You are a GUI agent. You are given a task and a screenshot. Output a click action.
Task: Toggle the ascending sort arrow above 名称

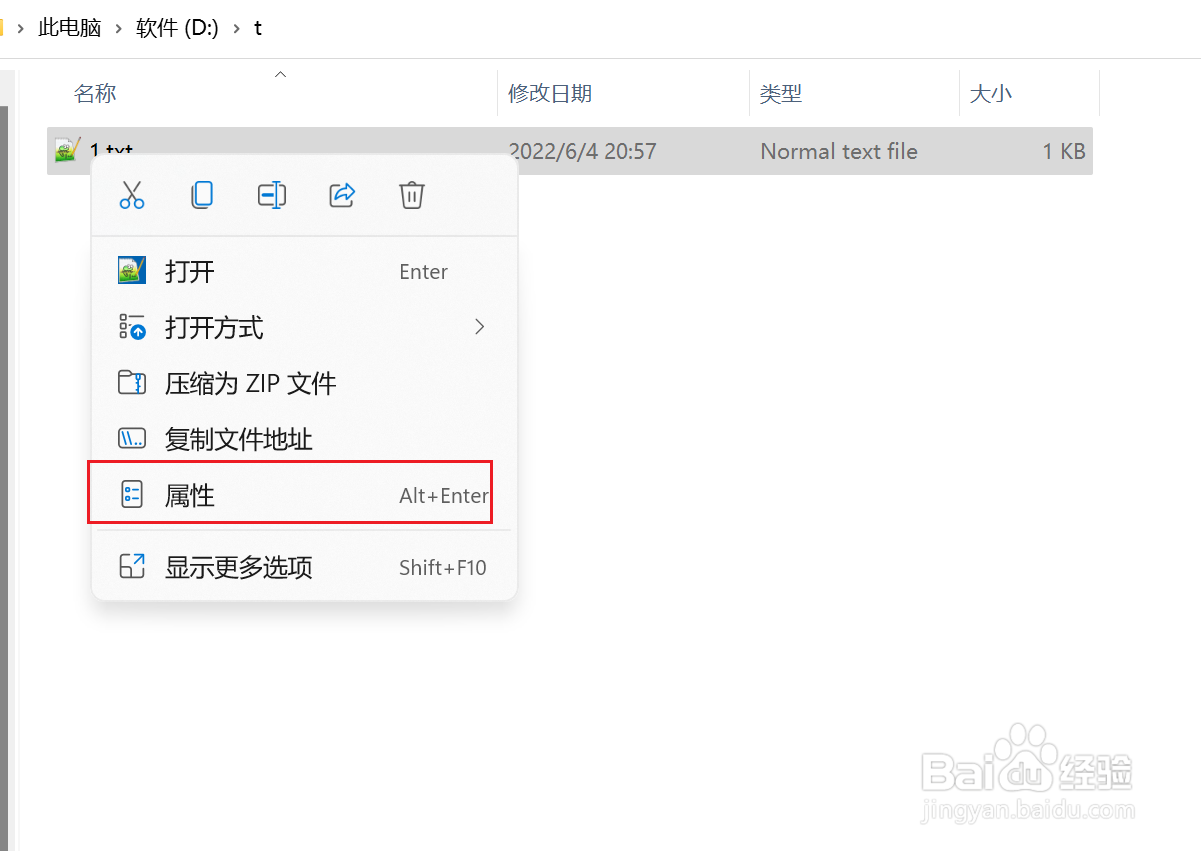click(x=280, y=73)
